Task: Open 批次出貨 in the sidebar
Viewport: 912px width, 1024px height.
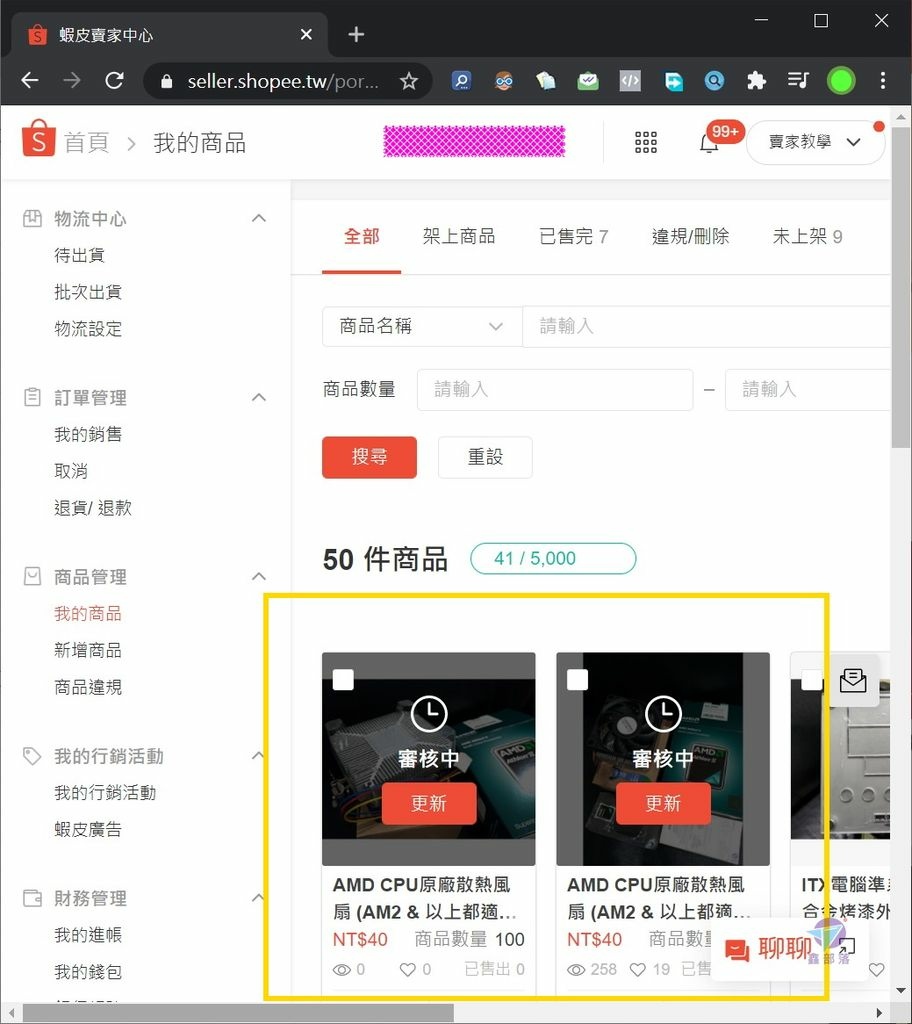Action: (88, 292)
